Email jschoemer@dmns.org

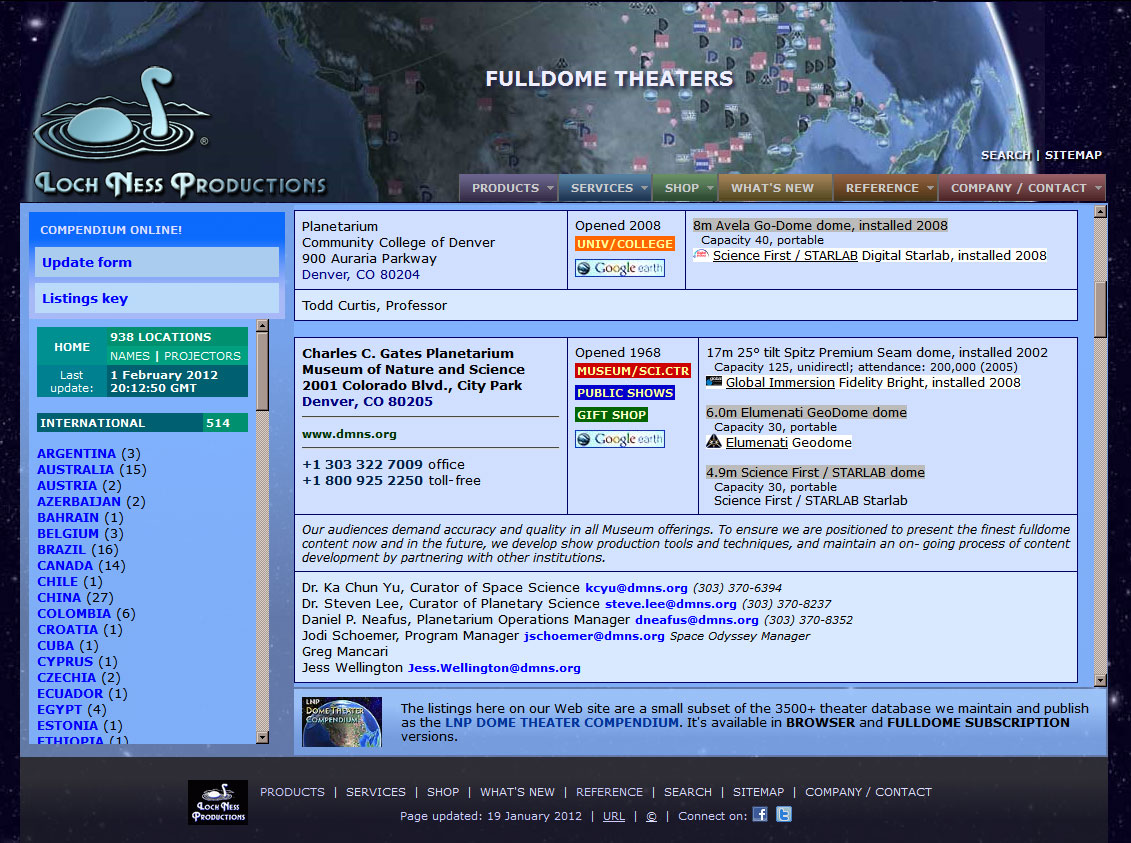pos(594,636)
